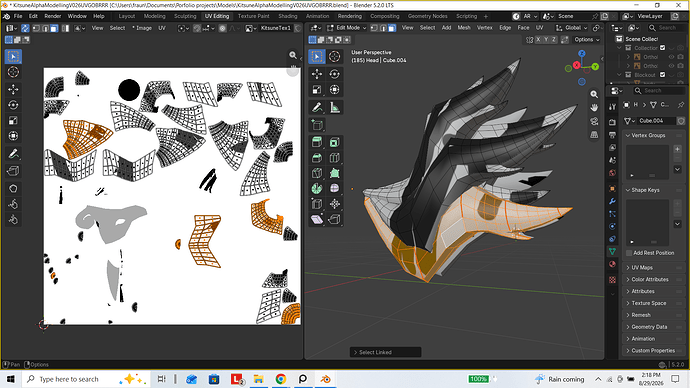Click the viewport pan hand icon
690x388 pixels.
click(x=594, y=108)
